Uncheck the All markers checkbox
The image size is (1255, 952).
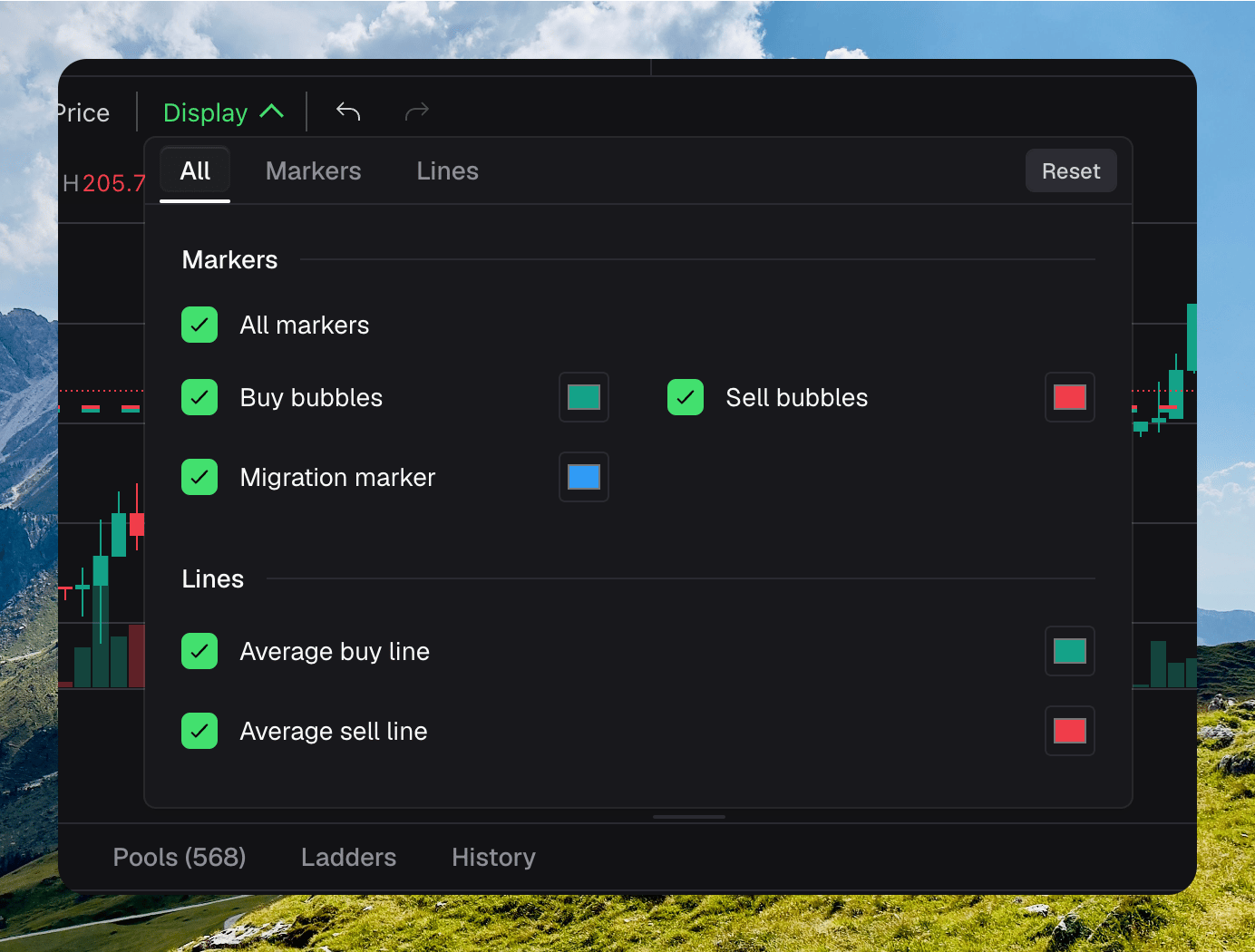199,325
